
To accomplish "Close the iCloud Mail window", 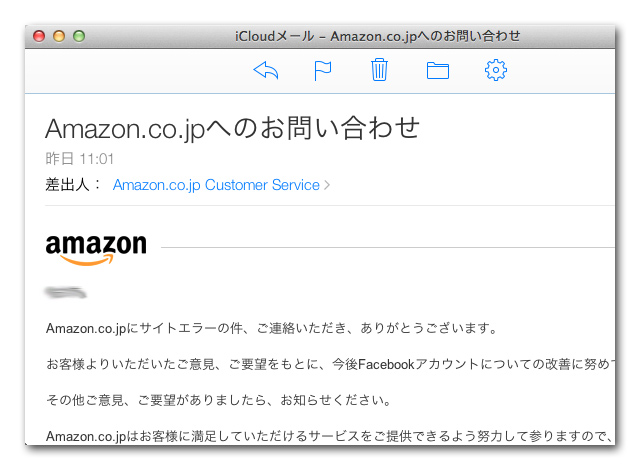I will 40,36.
